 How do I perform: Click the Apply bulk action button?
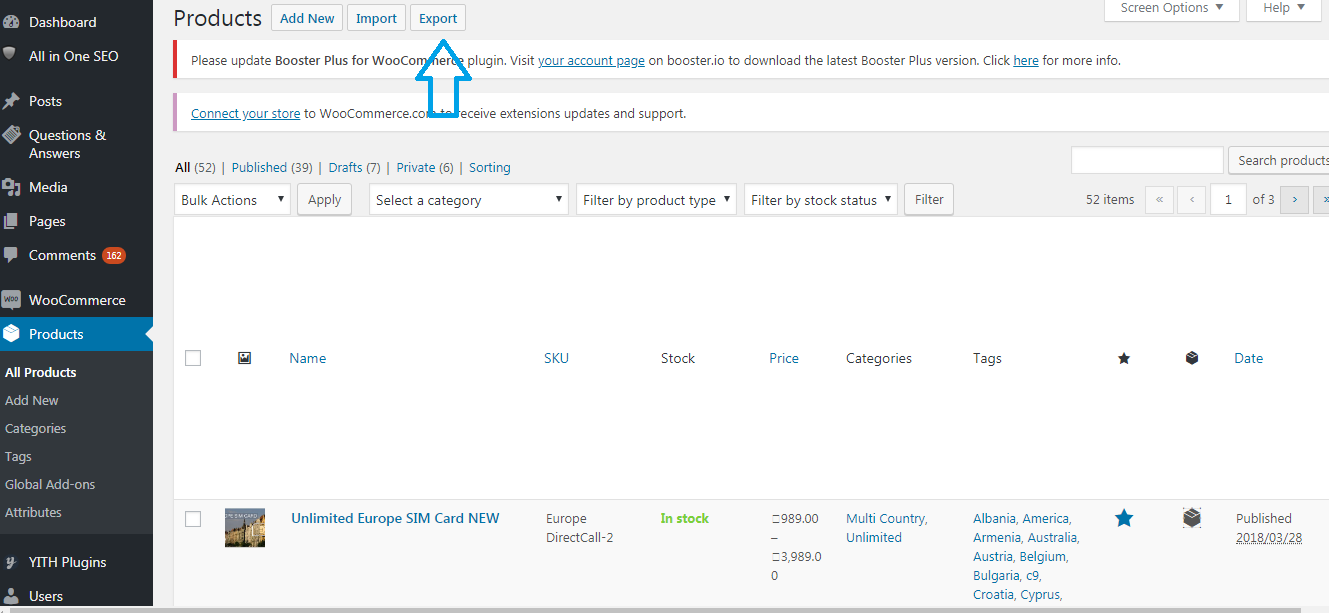[324, 200]
